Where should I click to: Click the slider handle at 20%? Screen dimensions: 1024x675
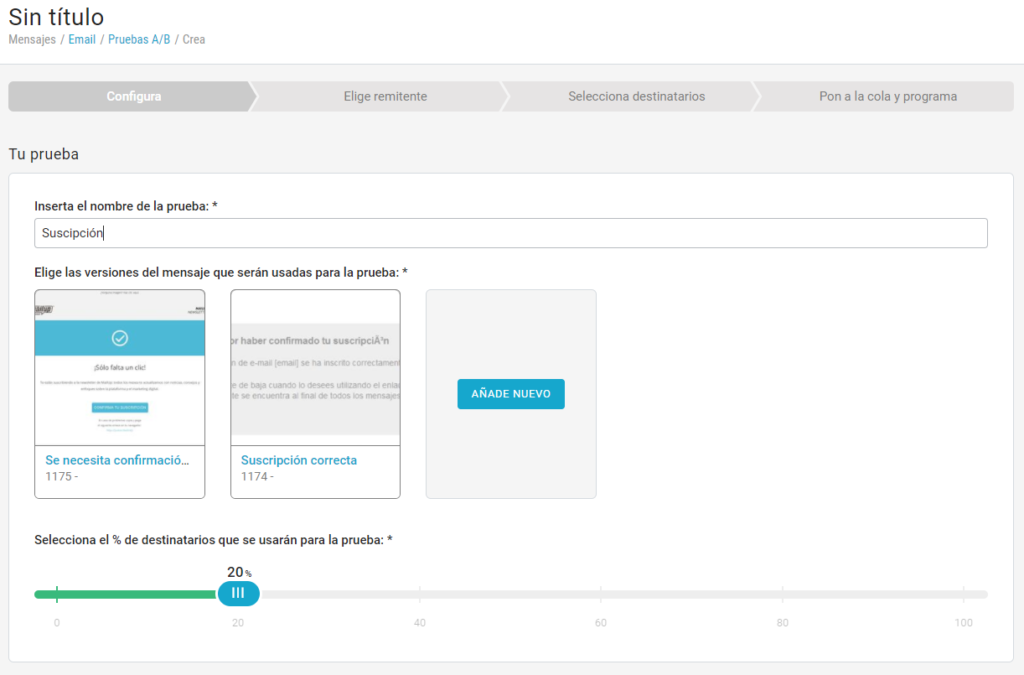pyautogui.click(x=238, y=594)
